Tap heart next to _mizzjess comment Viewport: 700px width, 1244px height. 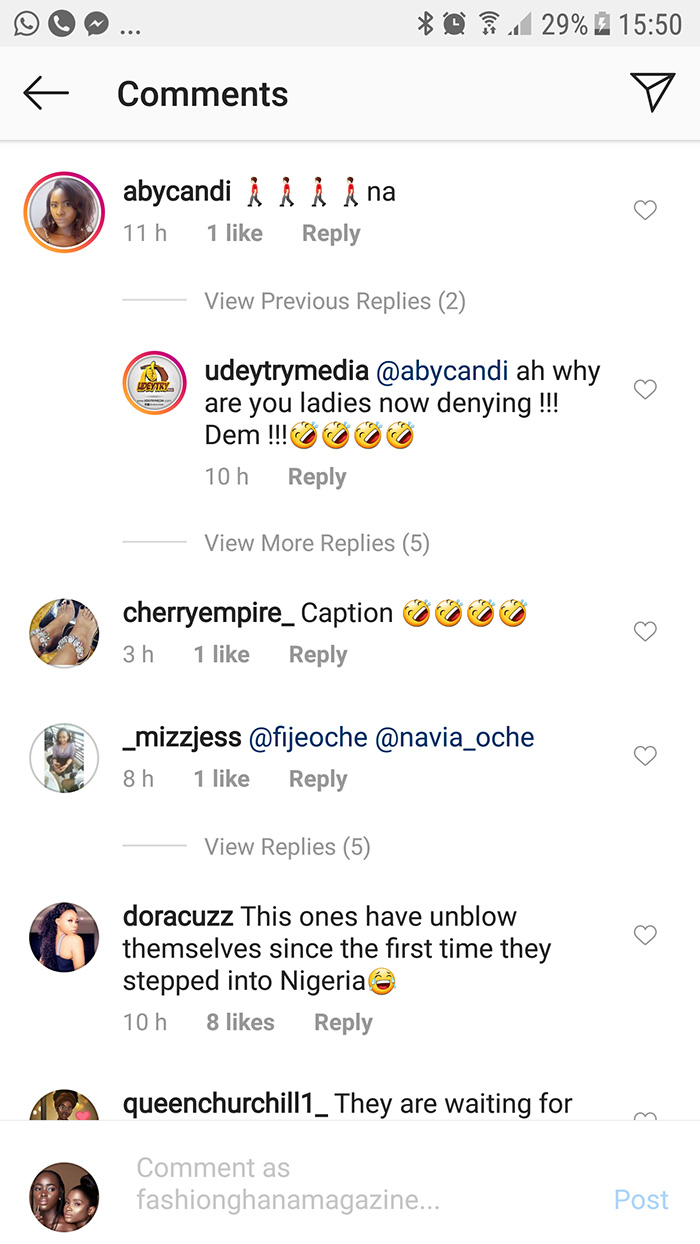(x=646, y=756)
